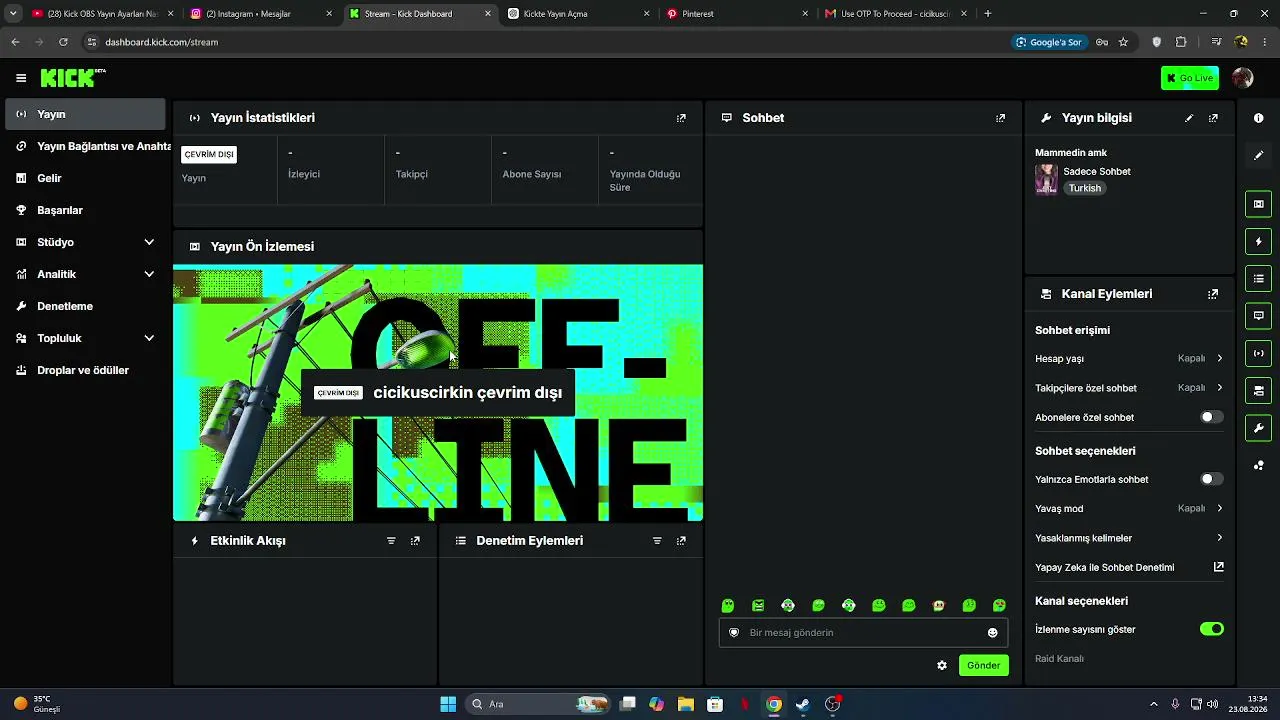Screen dimensions: 1280x720
Task: Open Yapay Zeka ile Sohbet Denetimi external link
Action: (x=1218, y=567)
